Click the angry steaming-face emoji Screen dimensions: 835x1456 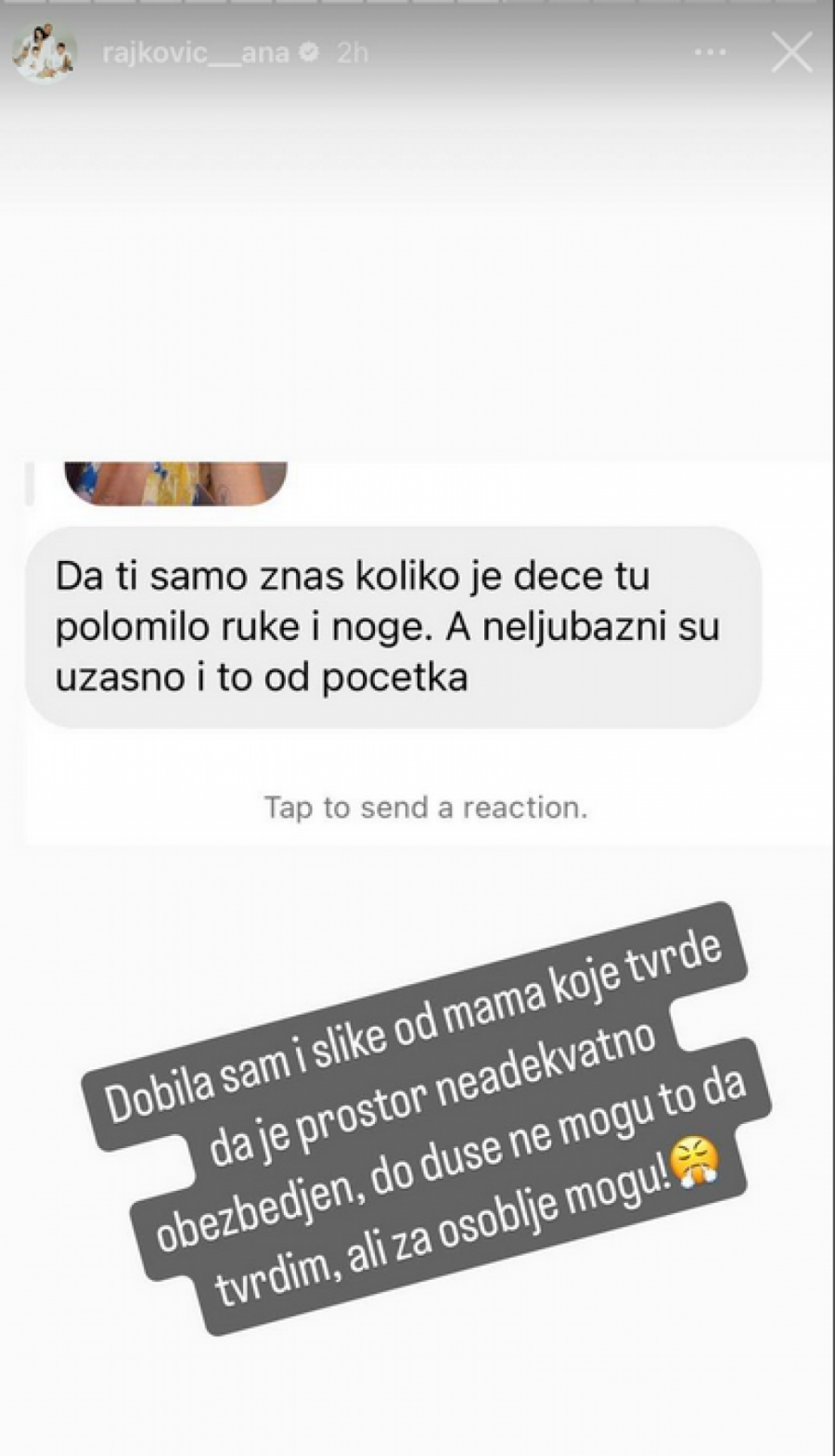click(694, 1167)
